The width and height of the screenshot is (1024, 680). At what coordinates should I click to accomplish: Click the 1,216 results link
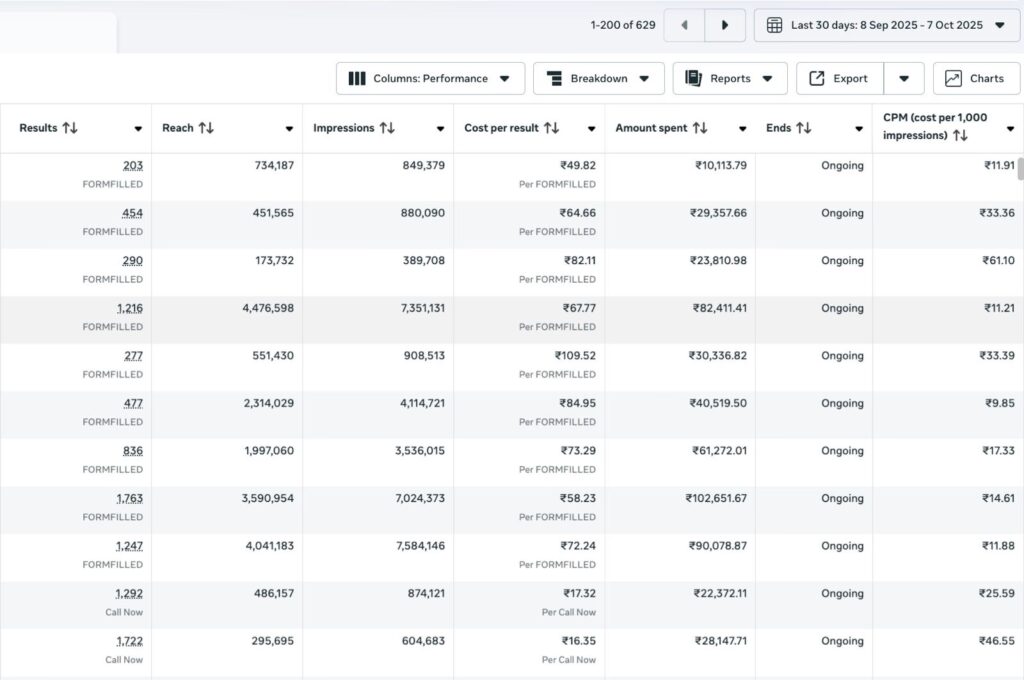(x=129, y=308)
